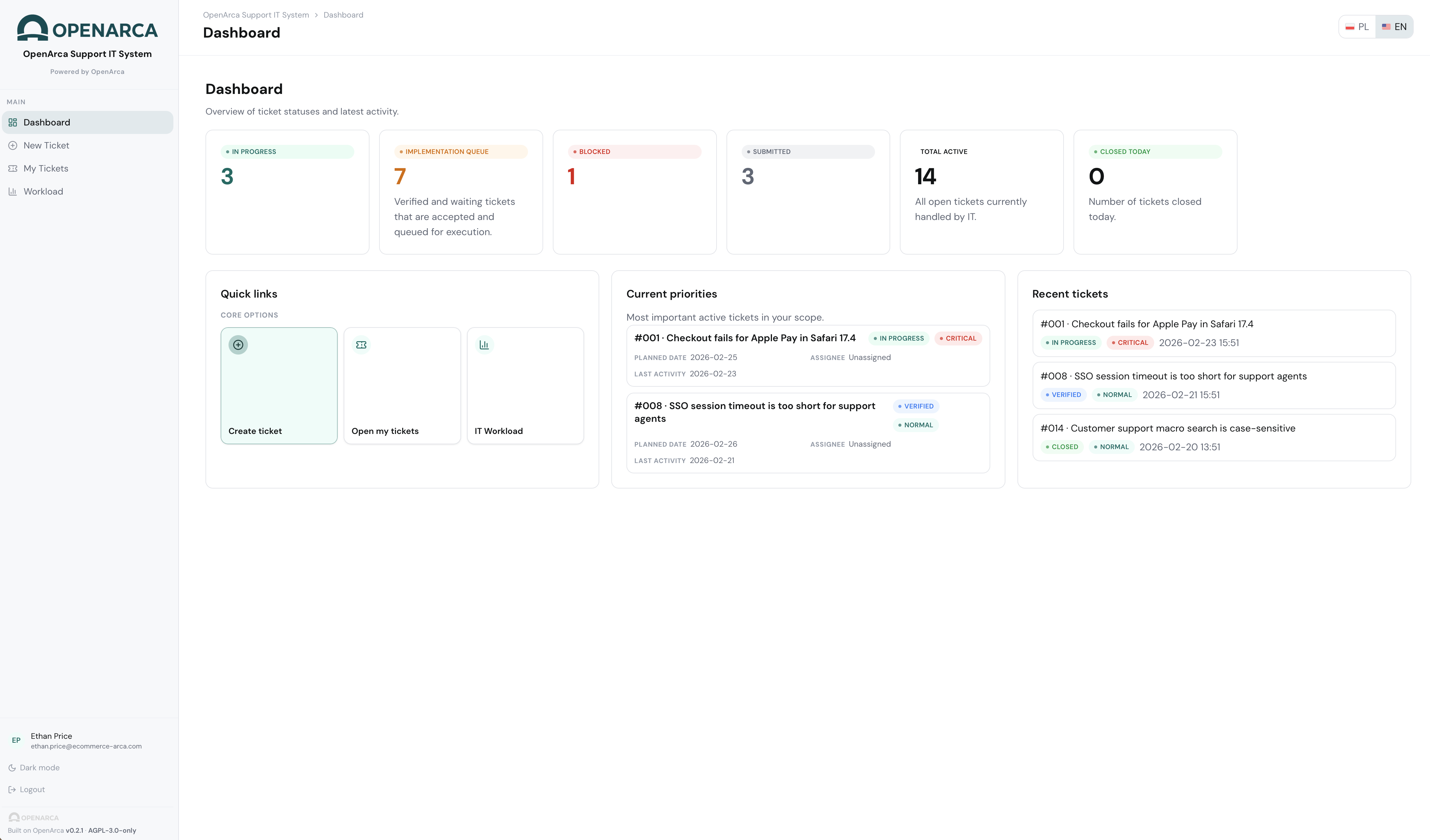Select EN as the interface language
Image resolution: width=1430 pixels, height=840 pixels.
[x=1395, y=26]
